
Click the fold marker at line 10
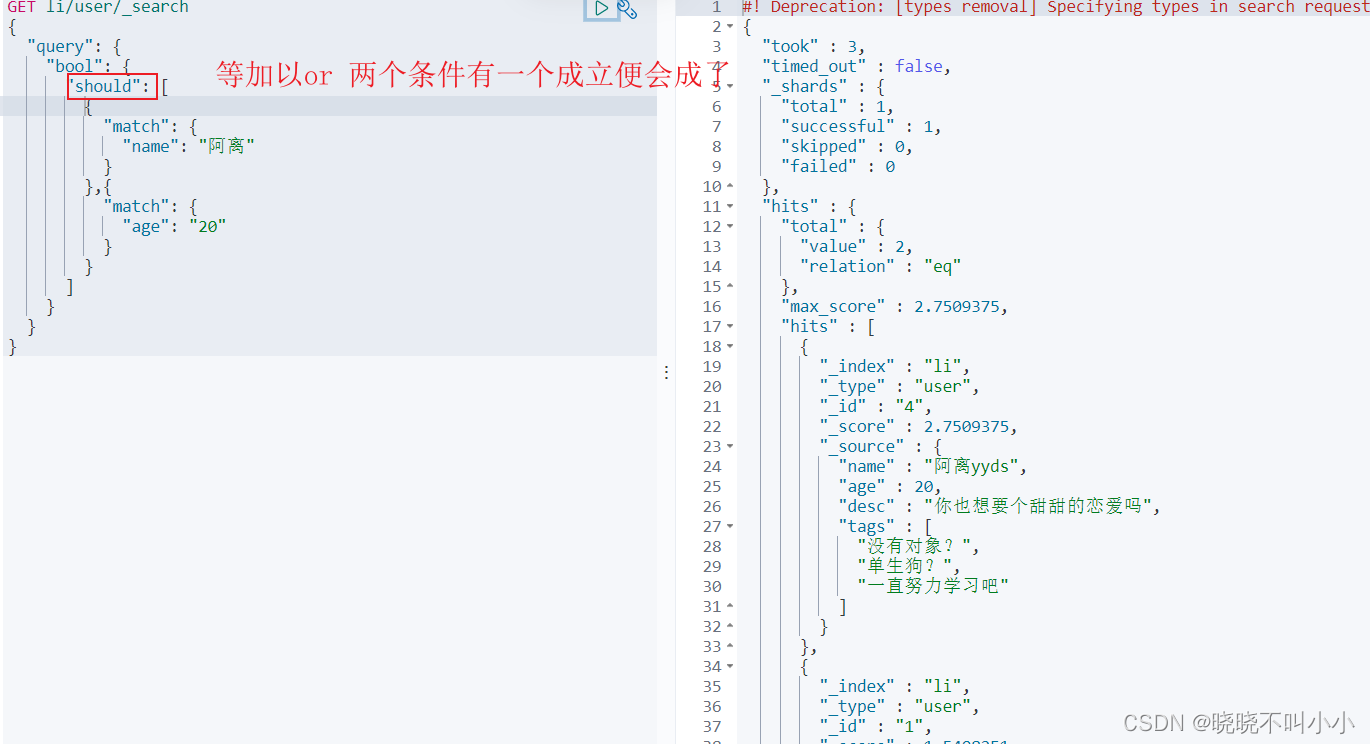(730, 186)
